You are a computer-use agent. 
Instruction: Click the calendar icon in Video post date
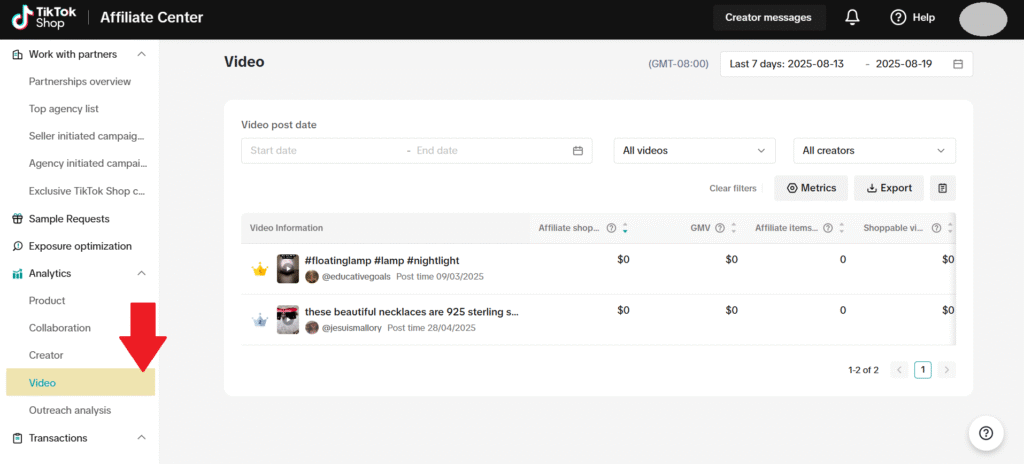click(577, 151)
